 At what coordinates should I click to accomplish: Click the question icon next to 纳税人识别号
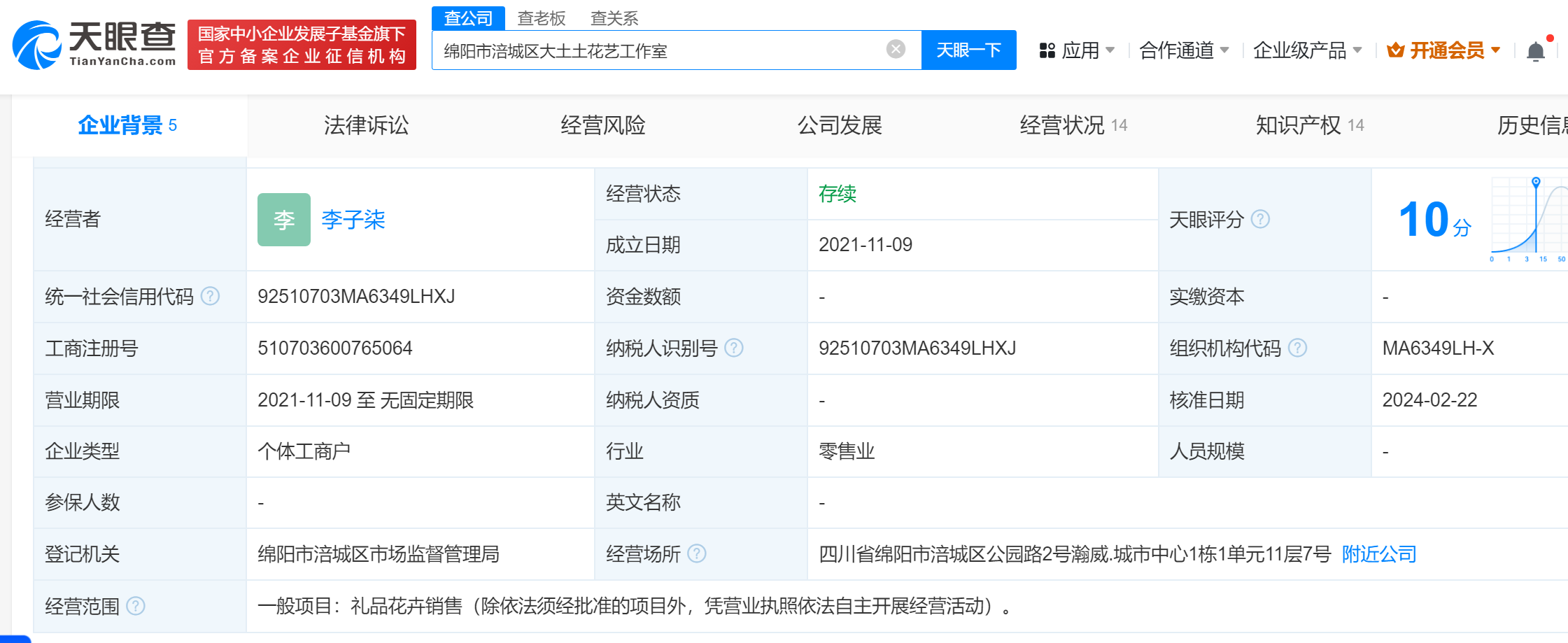point(733,347)
